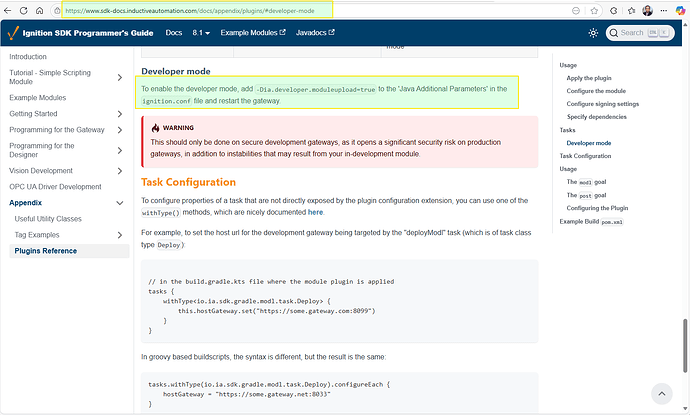Click the flame icon in the warning box
The width and height of the screenshot is (690, 415).
(x=155, y=128)
